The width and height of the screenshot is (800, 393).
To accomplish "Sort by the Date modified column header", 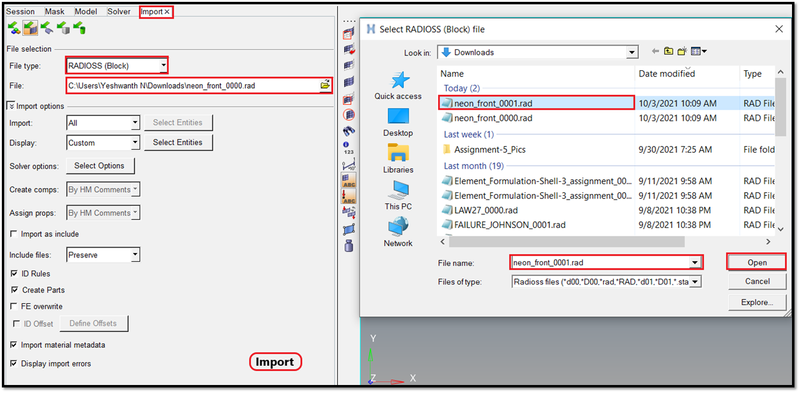I will pyautogui.click(x=667, y=73).
